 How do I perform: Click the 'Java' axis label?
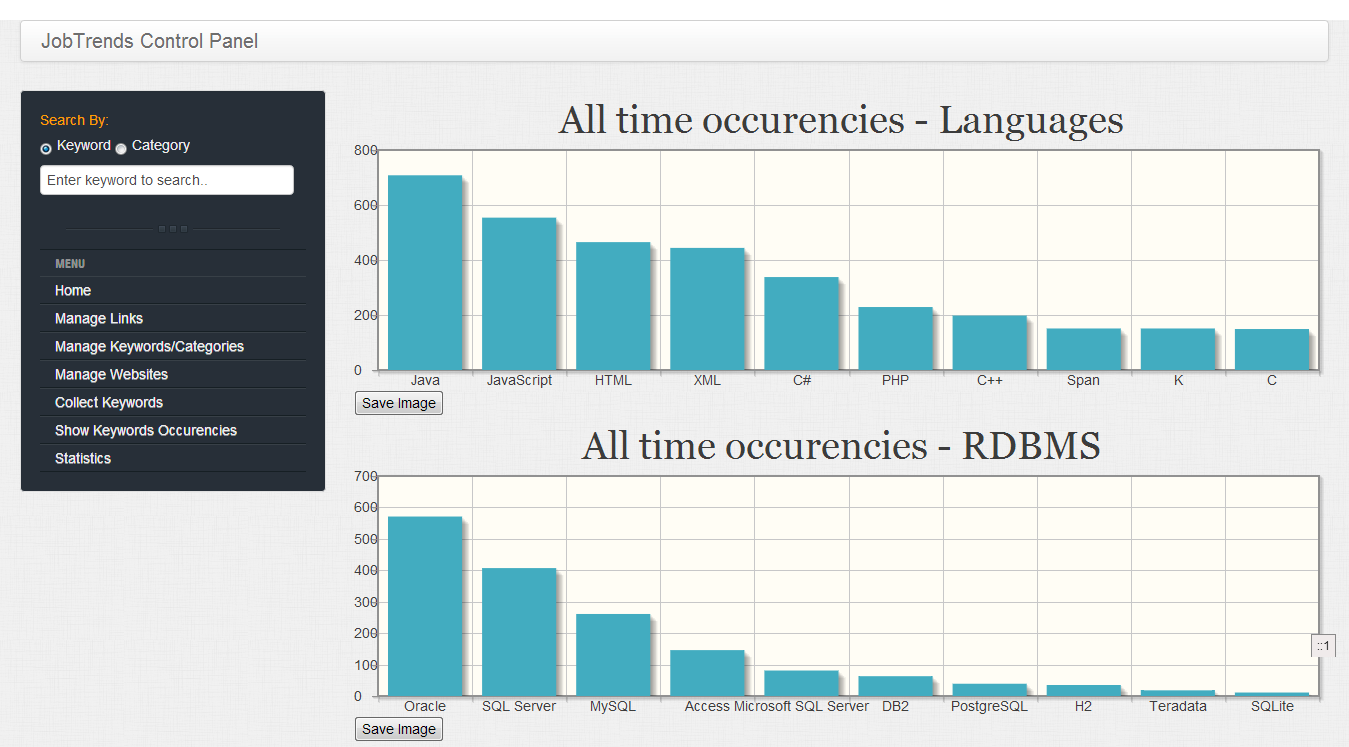click(x=425, y=380)
